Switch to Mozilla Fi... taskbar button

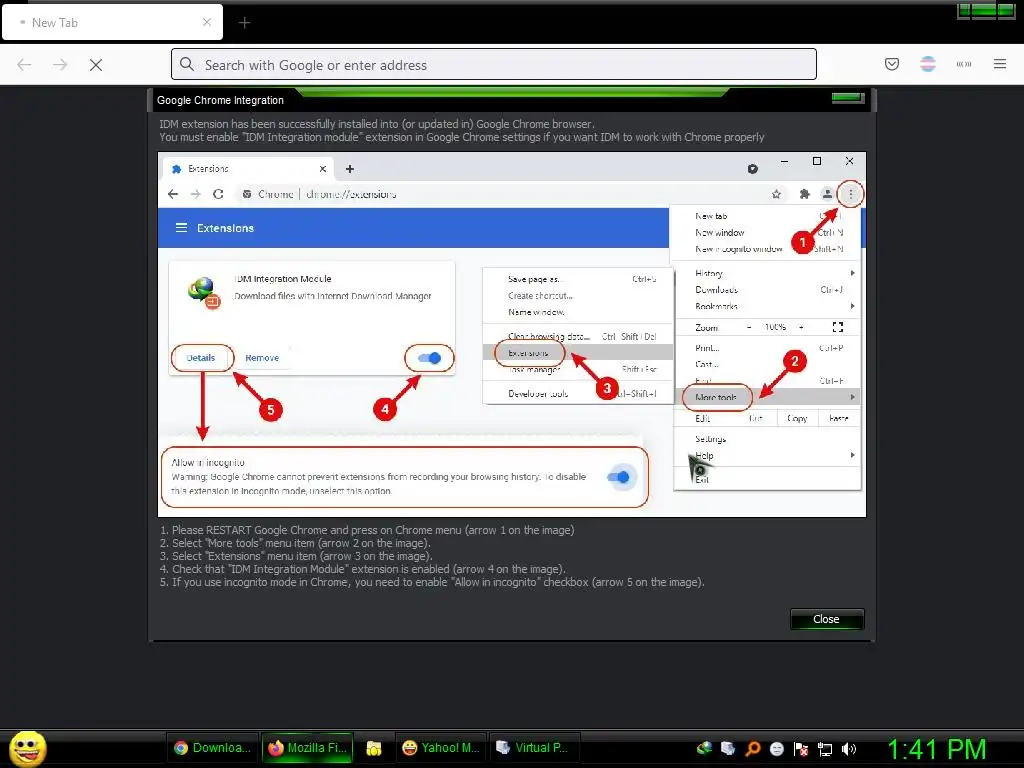pyautogui.click(x=307, y=748)
